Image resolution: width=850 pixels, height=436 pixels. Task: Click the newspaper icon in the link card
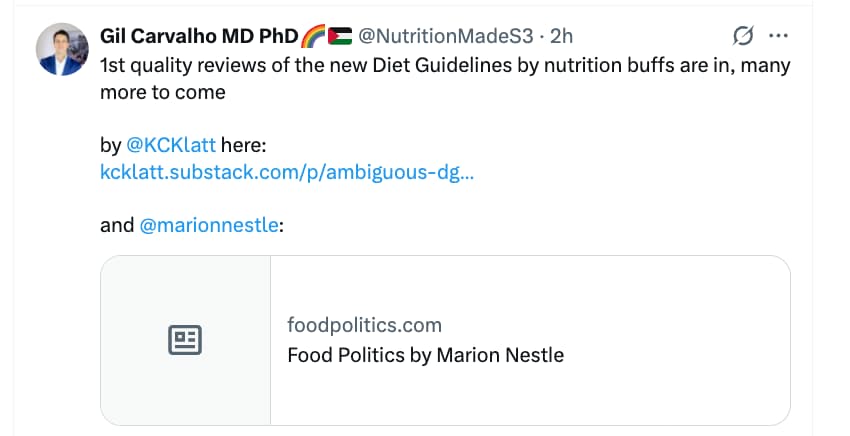tap(184, 341)
